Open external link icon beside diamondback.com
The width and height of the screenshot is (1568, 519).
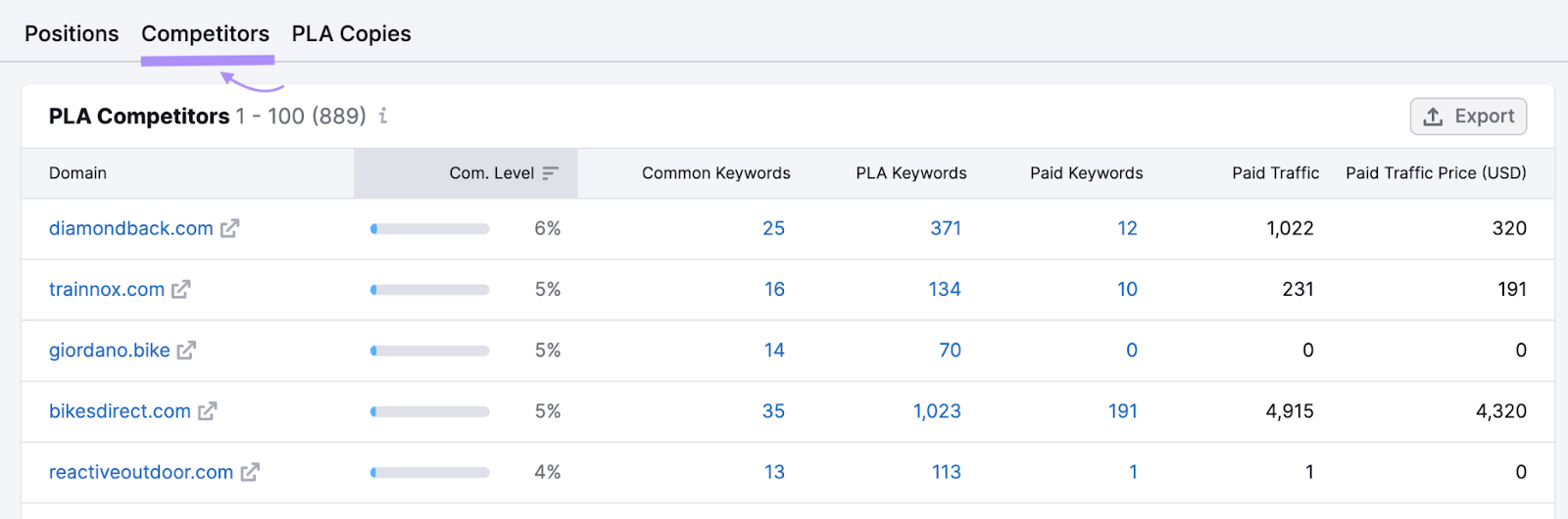click(230, 228)
